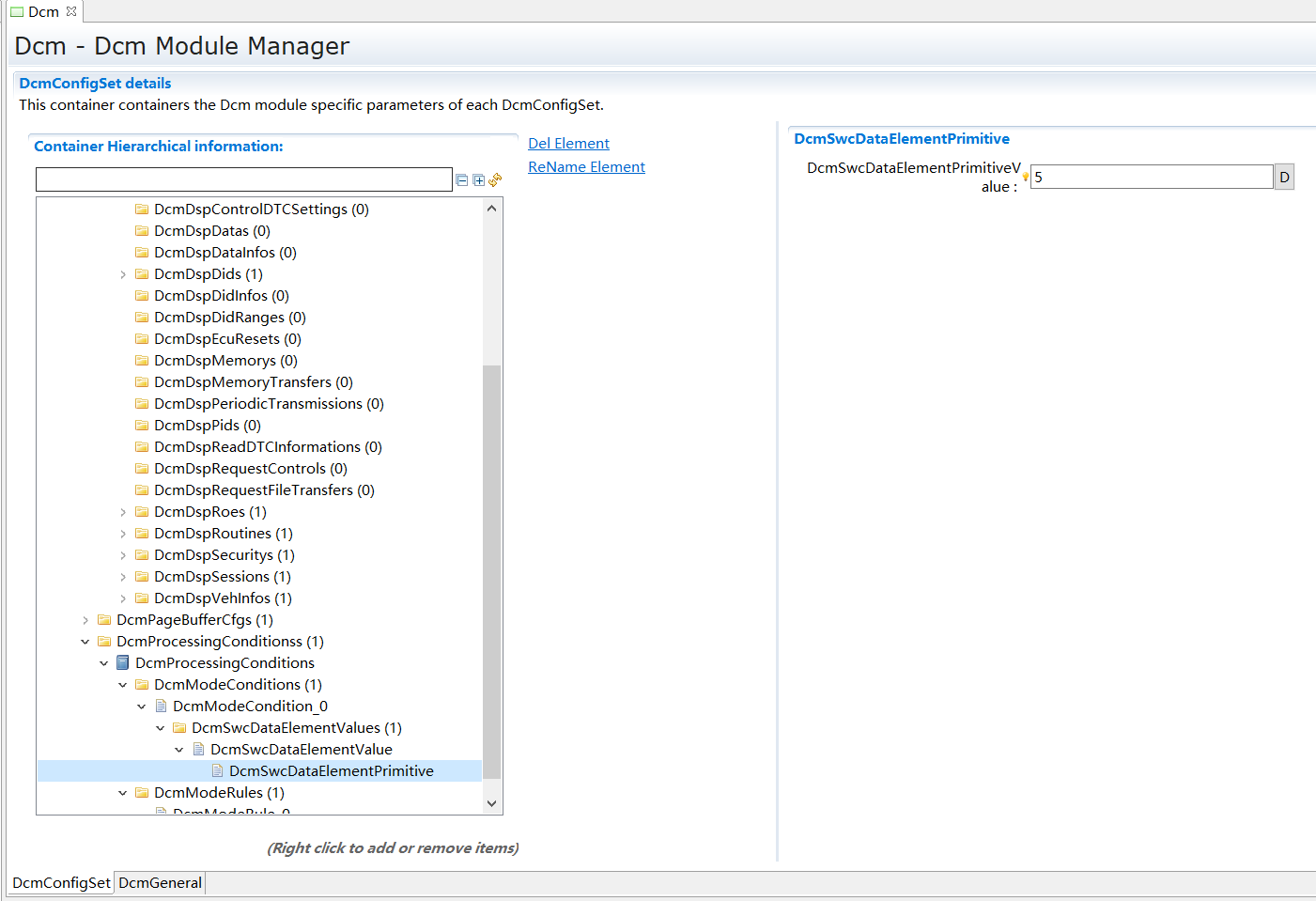
Task: Click the DcmModeCondition_0 document icon
Action: pyautogui.click(x=161, y=707)
